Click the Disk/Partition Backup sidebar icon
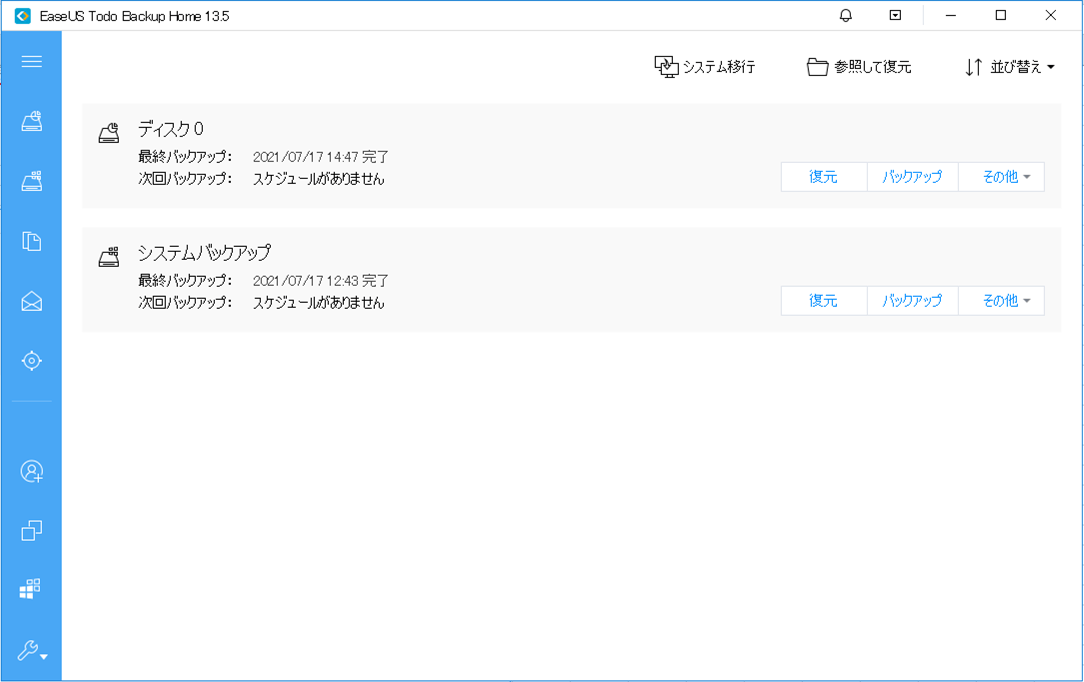The height and width of the screenshot is (682, 1084). click(31, 122)
